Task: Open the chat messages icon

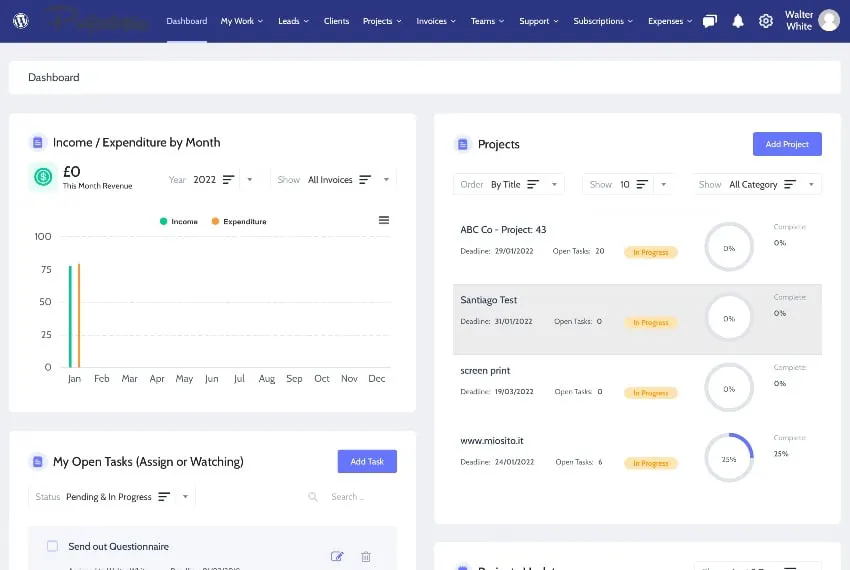Action: coord(710,21)
